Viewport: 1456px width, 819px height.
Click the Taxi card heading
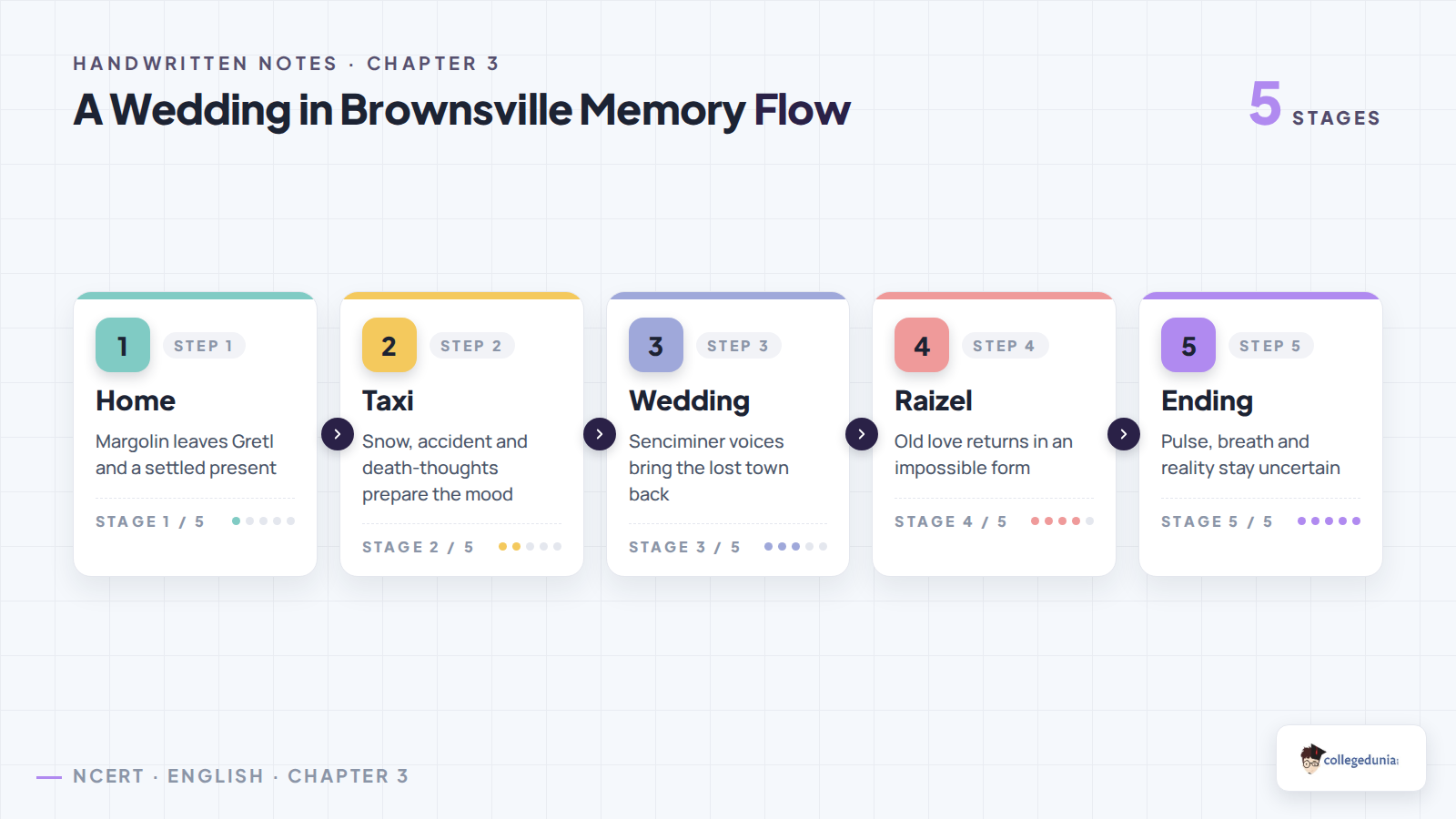tap(388, 400)
